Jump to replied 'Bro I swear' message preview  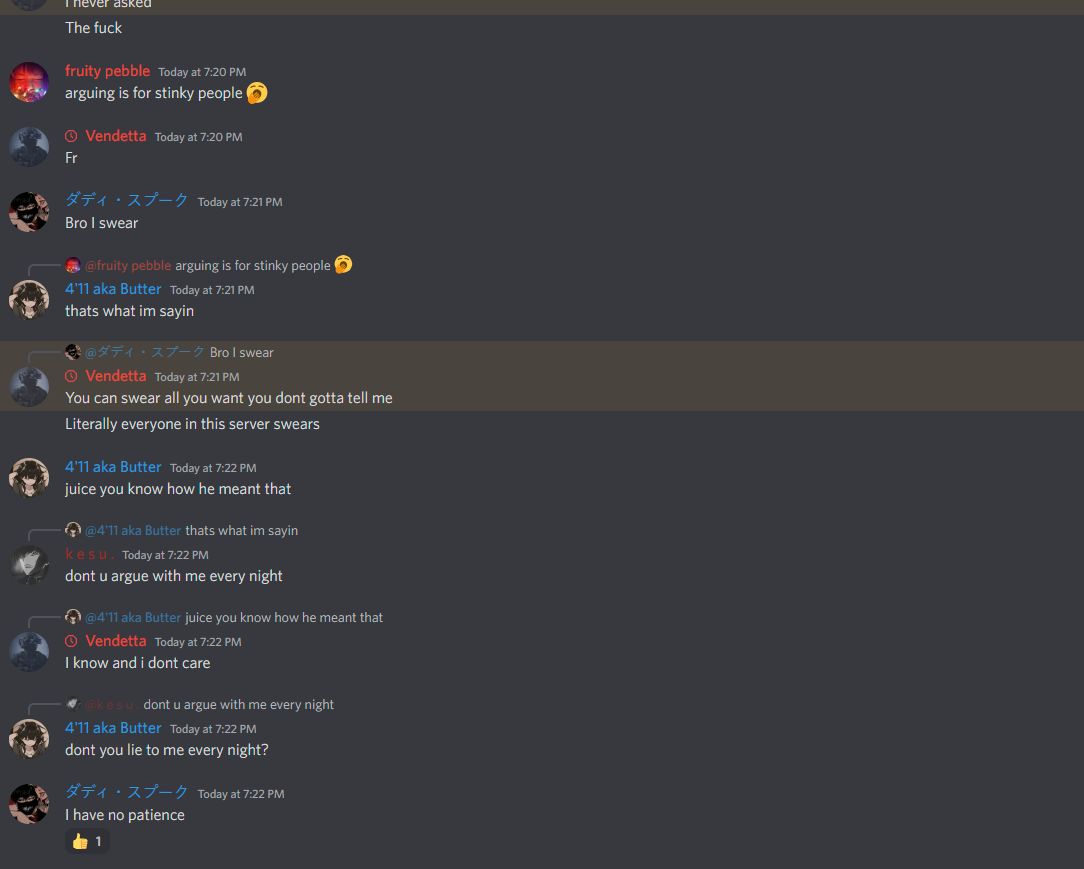click(241, 353)
